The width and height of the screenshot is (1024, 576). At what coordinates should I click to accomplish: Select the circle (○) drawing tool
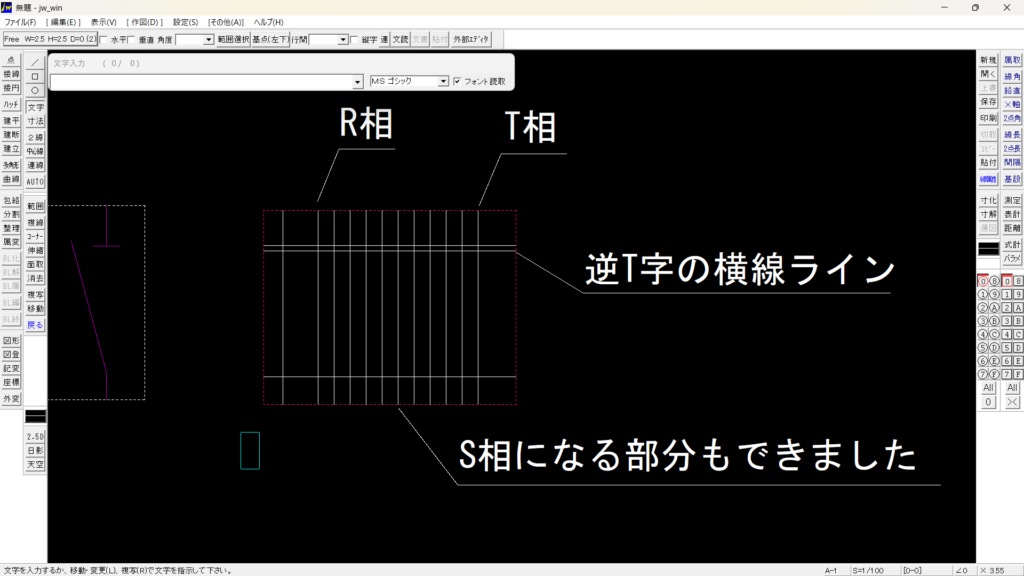(35, 90)
